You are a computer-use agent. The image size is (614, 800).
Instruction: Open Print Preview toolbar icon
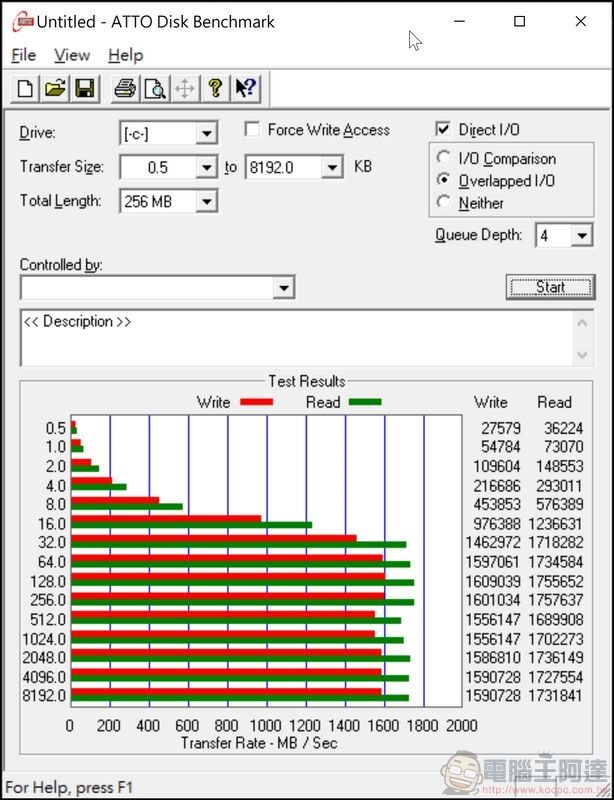(155, 89)
